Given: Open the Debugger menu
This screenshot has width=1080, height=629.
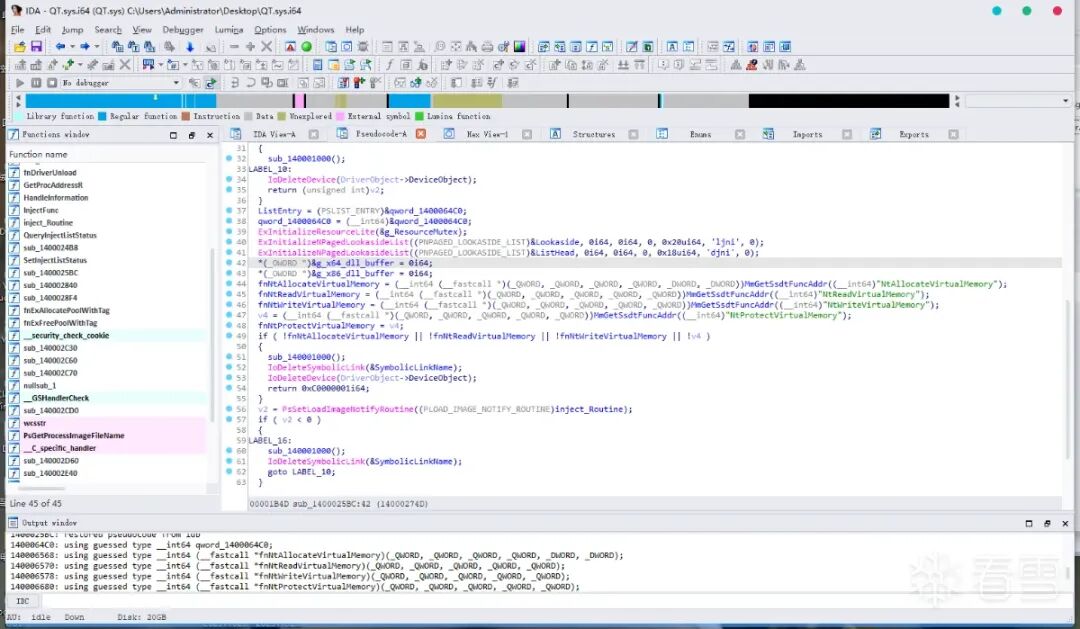Looking at the screenshot, I should pyautogui.click(x=183, y=30).
